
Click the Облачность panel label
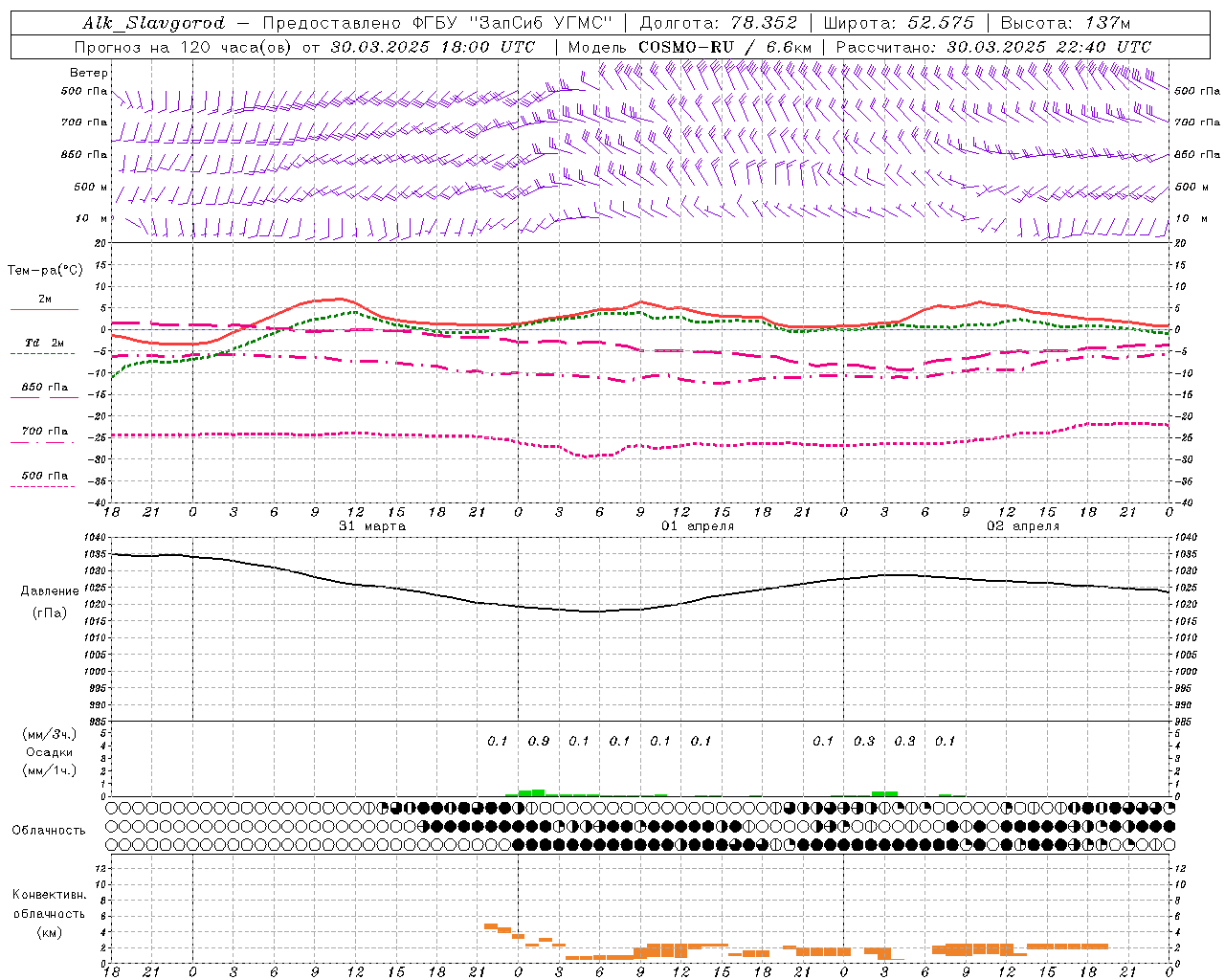pyautogui.click(x=49, y=830)
